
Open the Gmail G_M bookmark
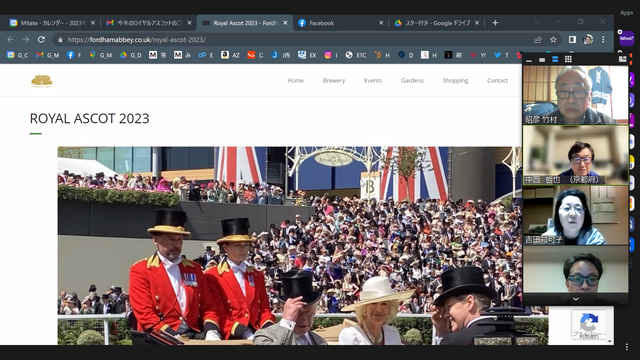click(47, 55)
